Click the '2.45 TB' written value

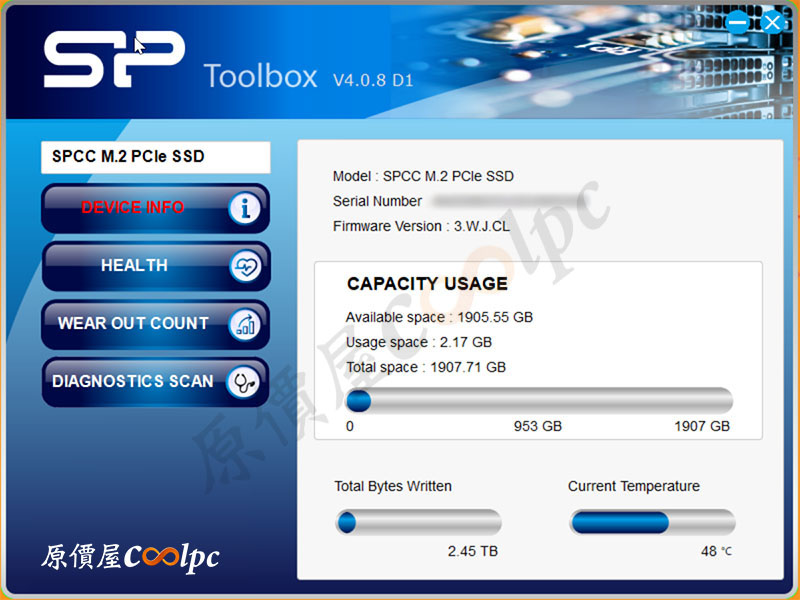click(472, 552)
